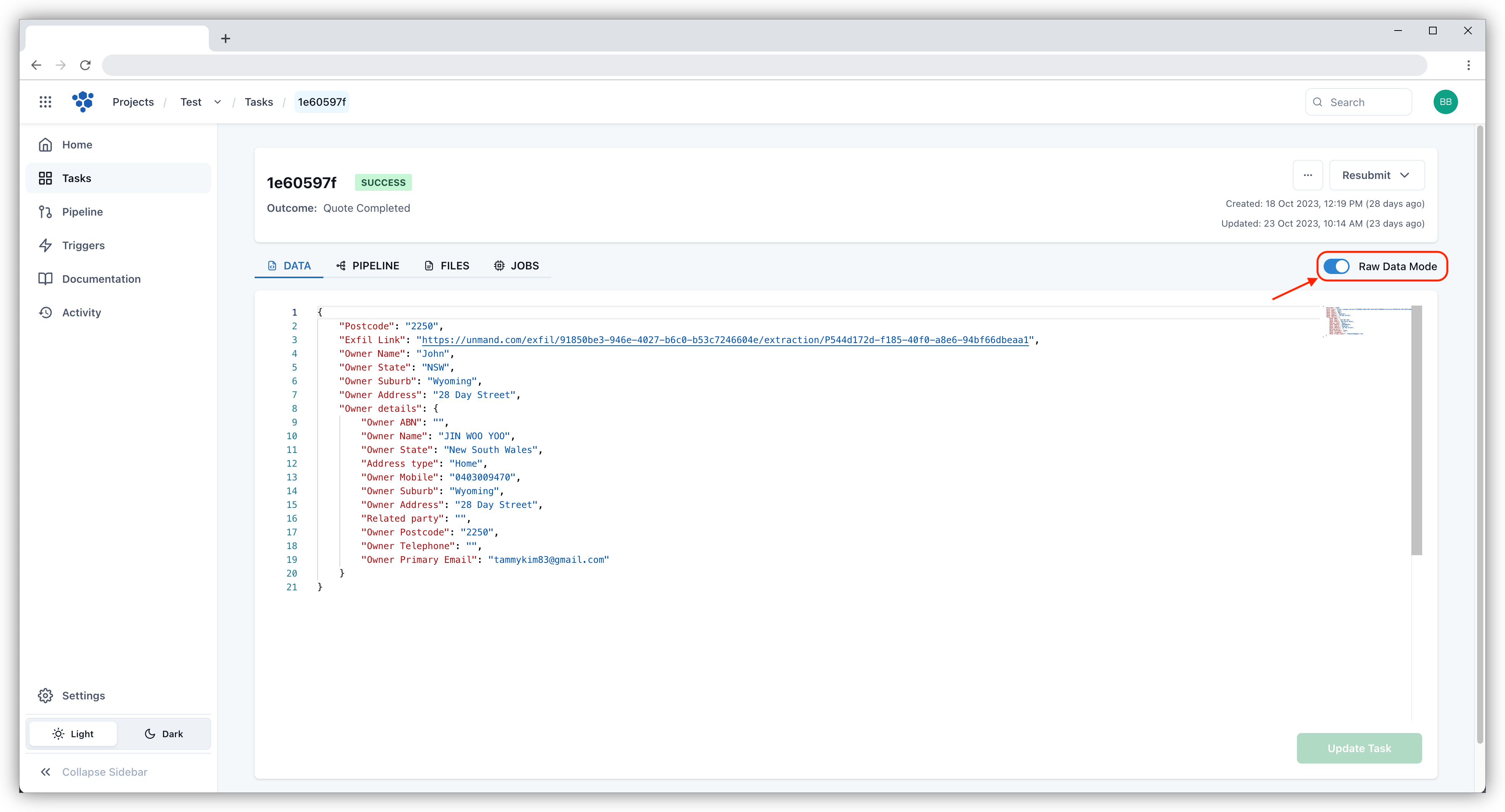Open the apps grid launcher icon
The width and height of the screenshot is (1505, 812).
[x=45, y=101]
